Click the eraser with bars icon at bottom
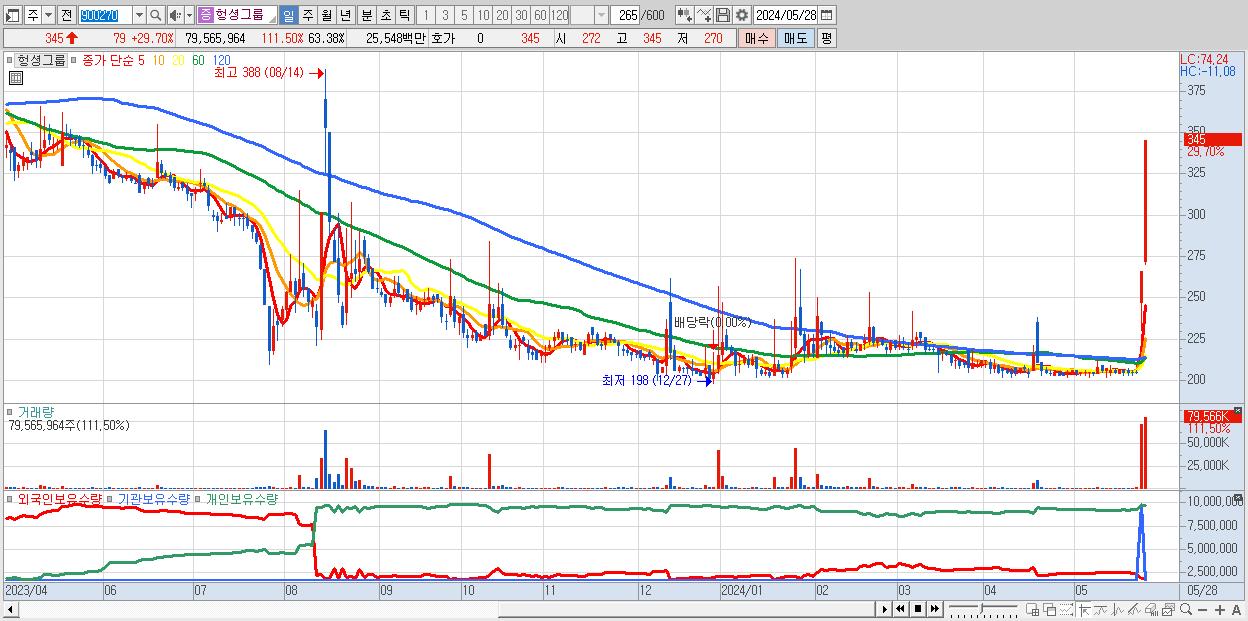The width and height of the screenshot is (1248, 621). pyautogui.click(x=1151, y=609)
